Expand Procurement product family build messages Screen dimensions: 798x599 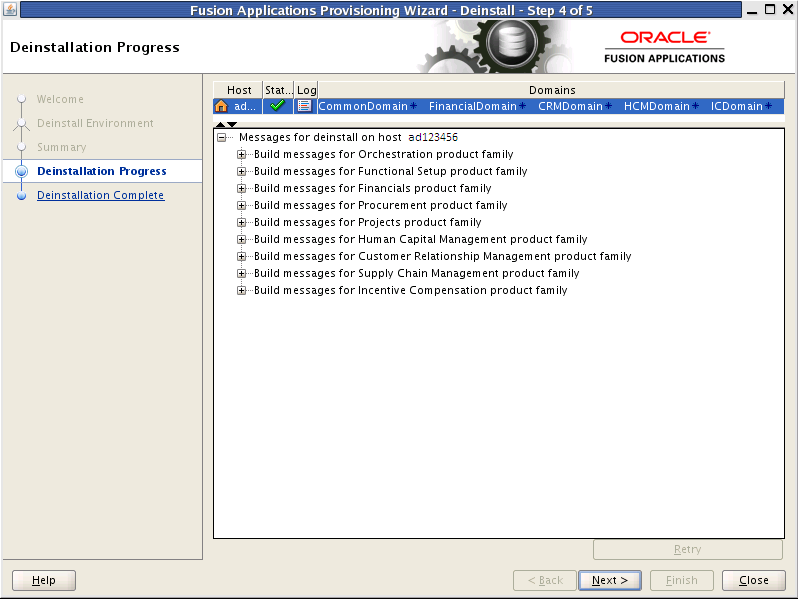click(x=242, y=206)
